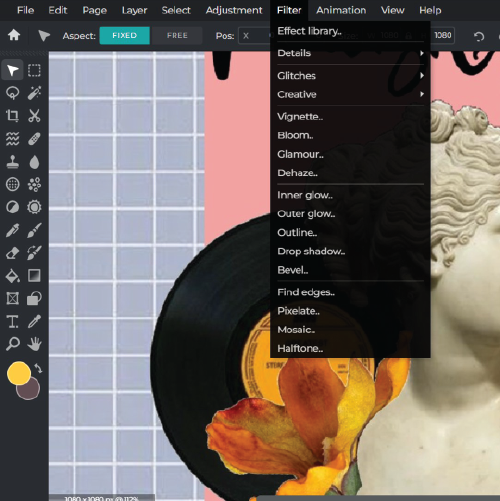This screenshot has height=501, width=500.
Task: Open the View menu
Action: click(x=393, y=10)
